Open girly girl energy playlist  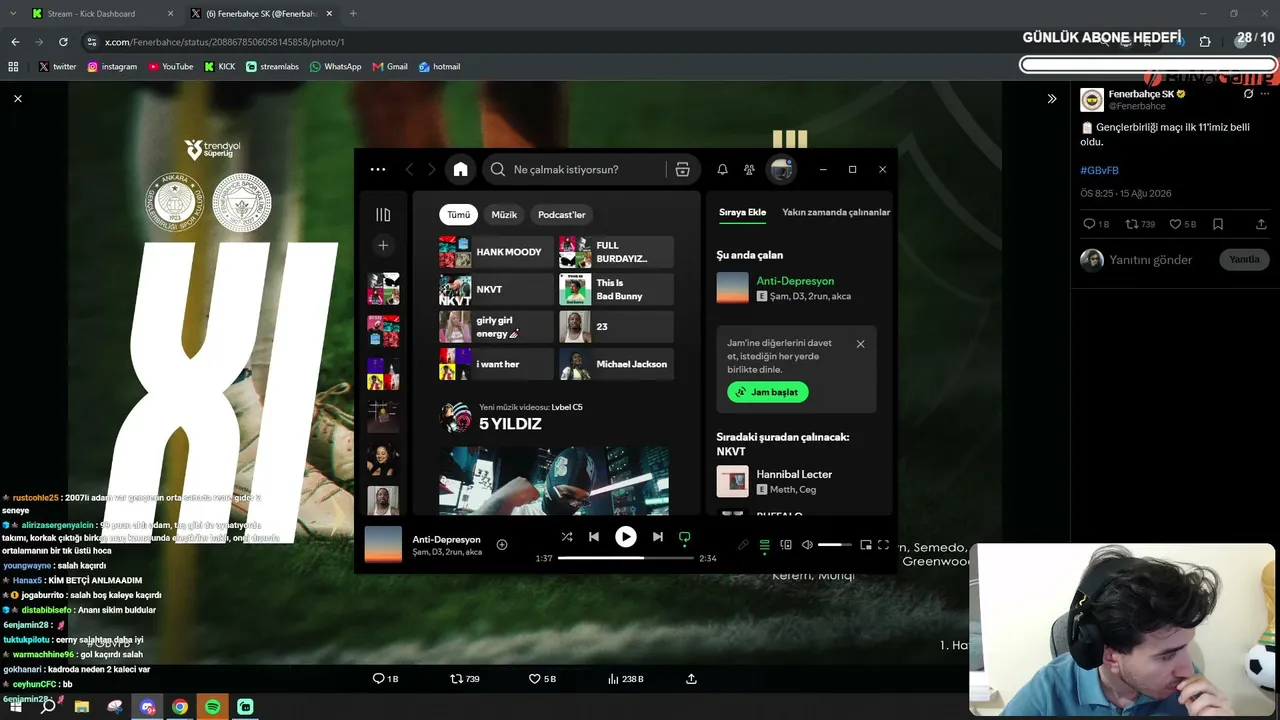pyautogui.click(x=496, y=327)
